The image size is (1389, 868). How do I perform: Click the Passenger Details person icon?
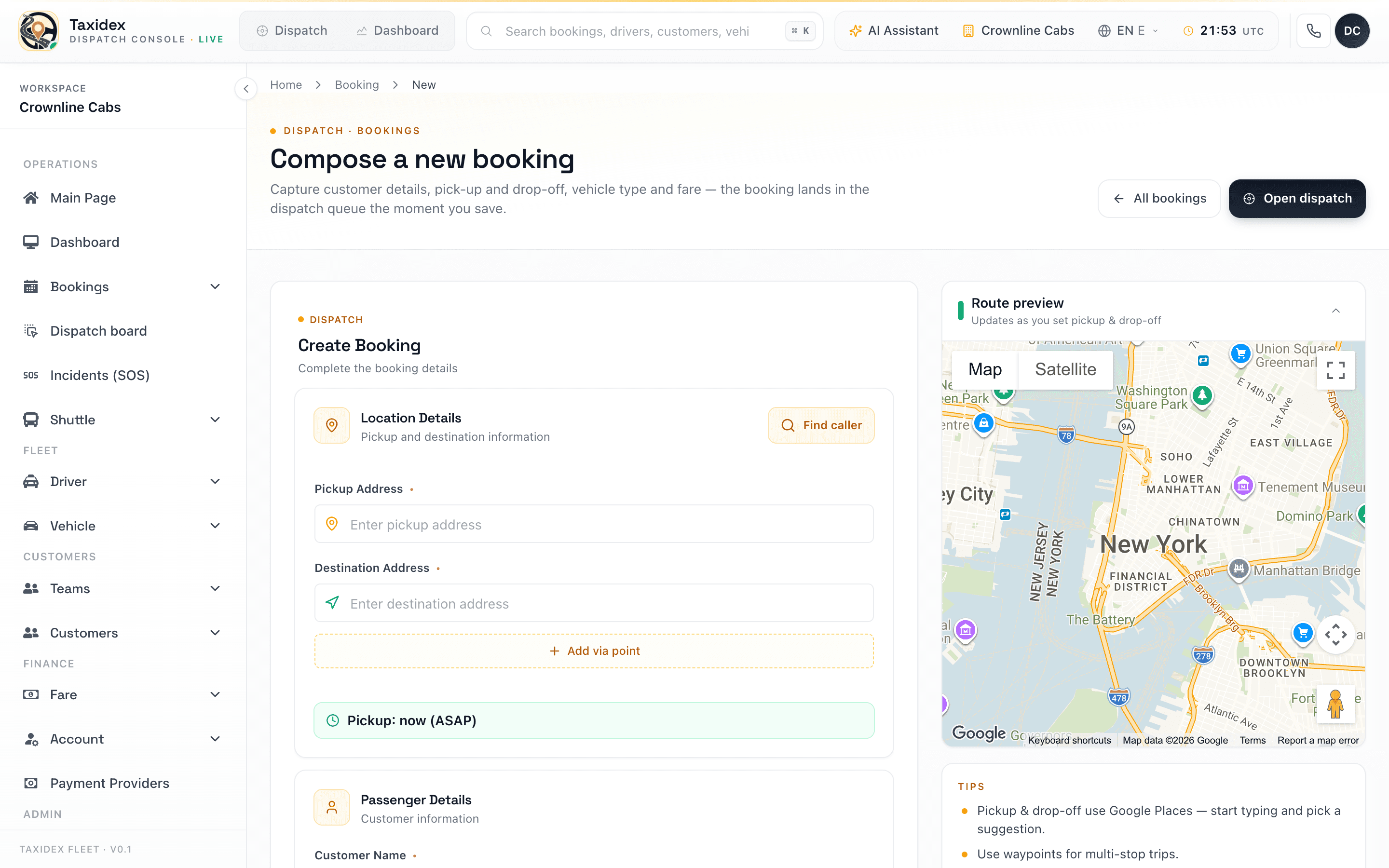coord(332,807)
